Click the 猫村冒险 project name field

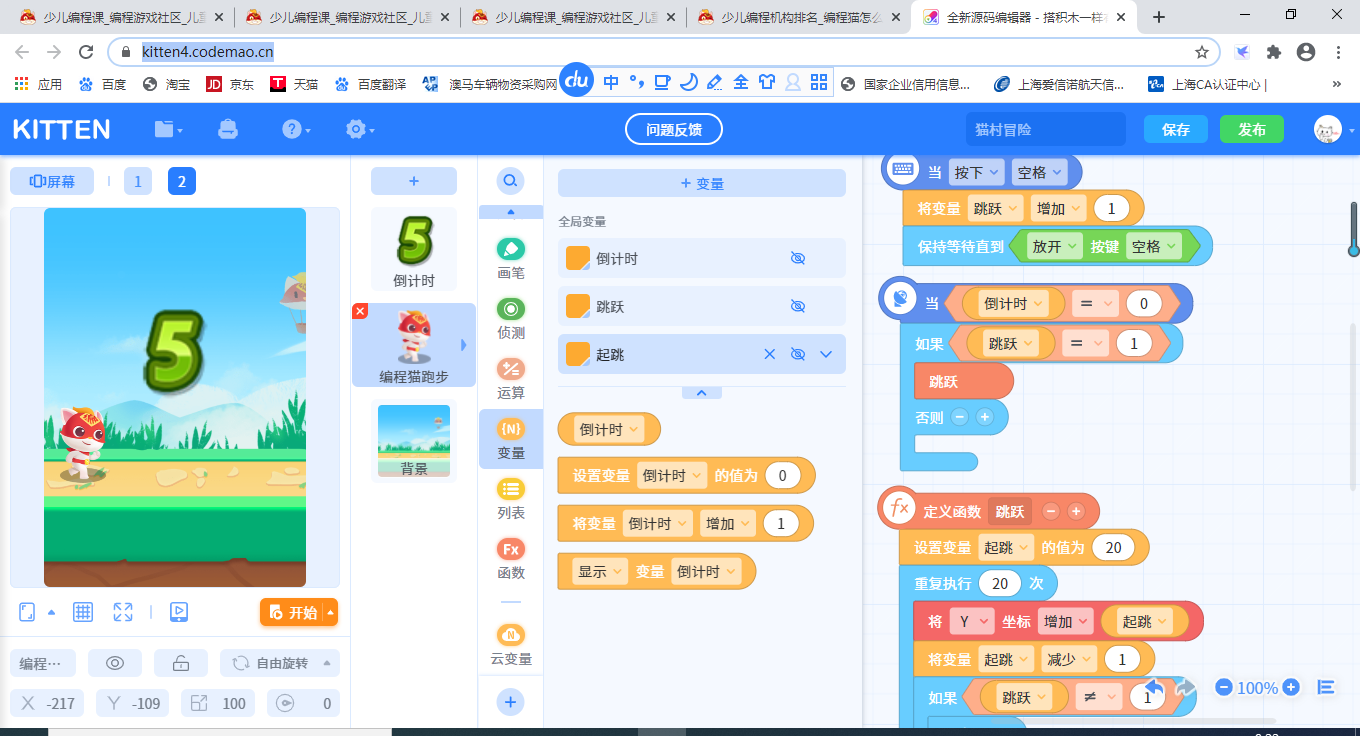(x=1046, y=129)
